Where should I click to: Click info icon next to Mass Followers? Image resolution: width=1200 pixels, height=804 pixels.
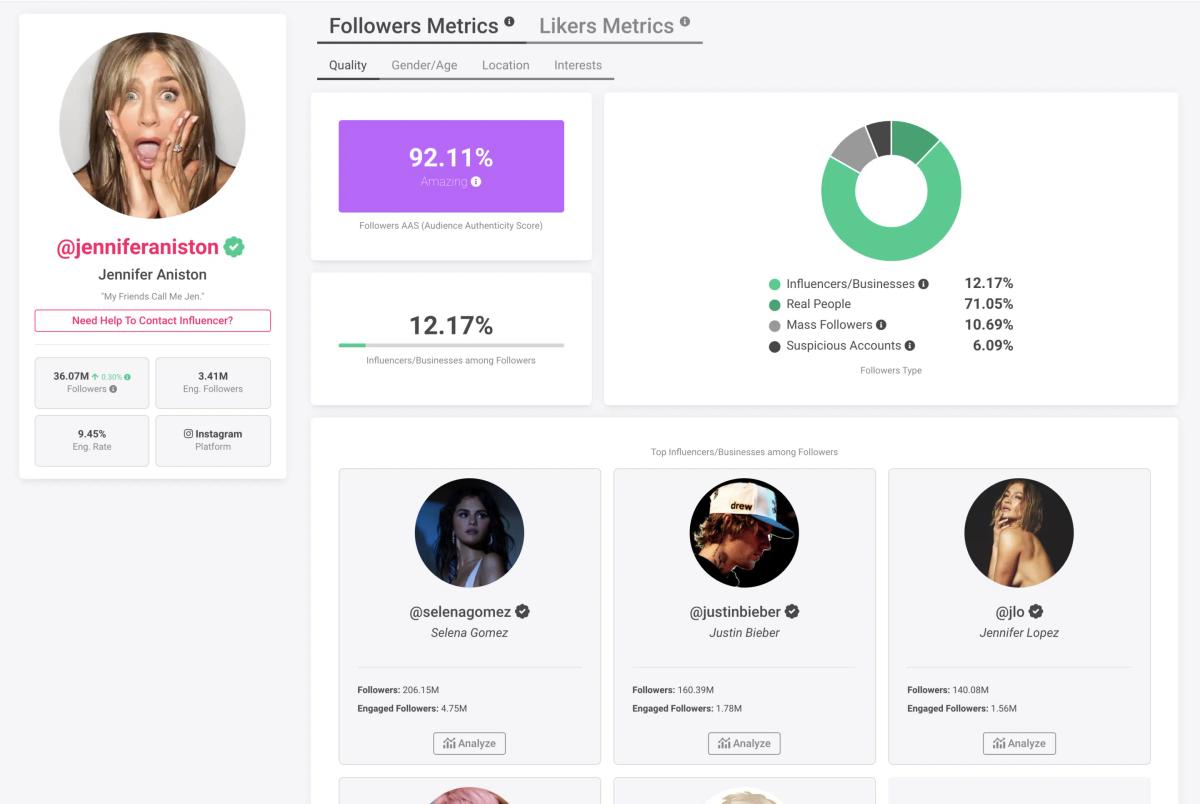click(881, 325)
